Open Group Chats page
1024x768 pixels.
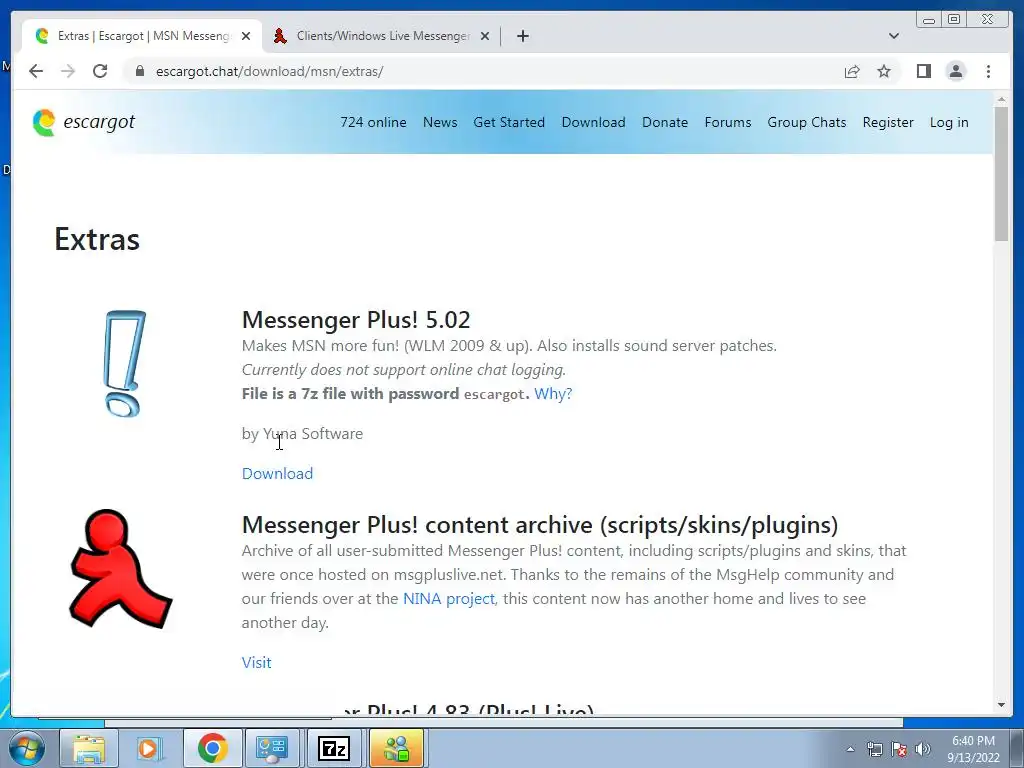(x=807, y=122)
